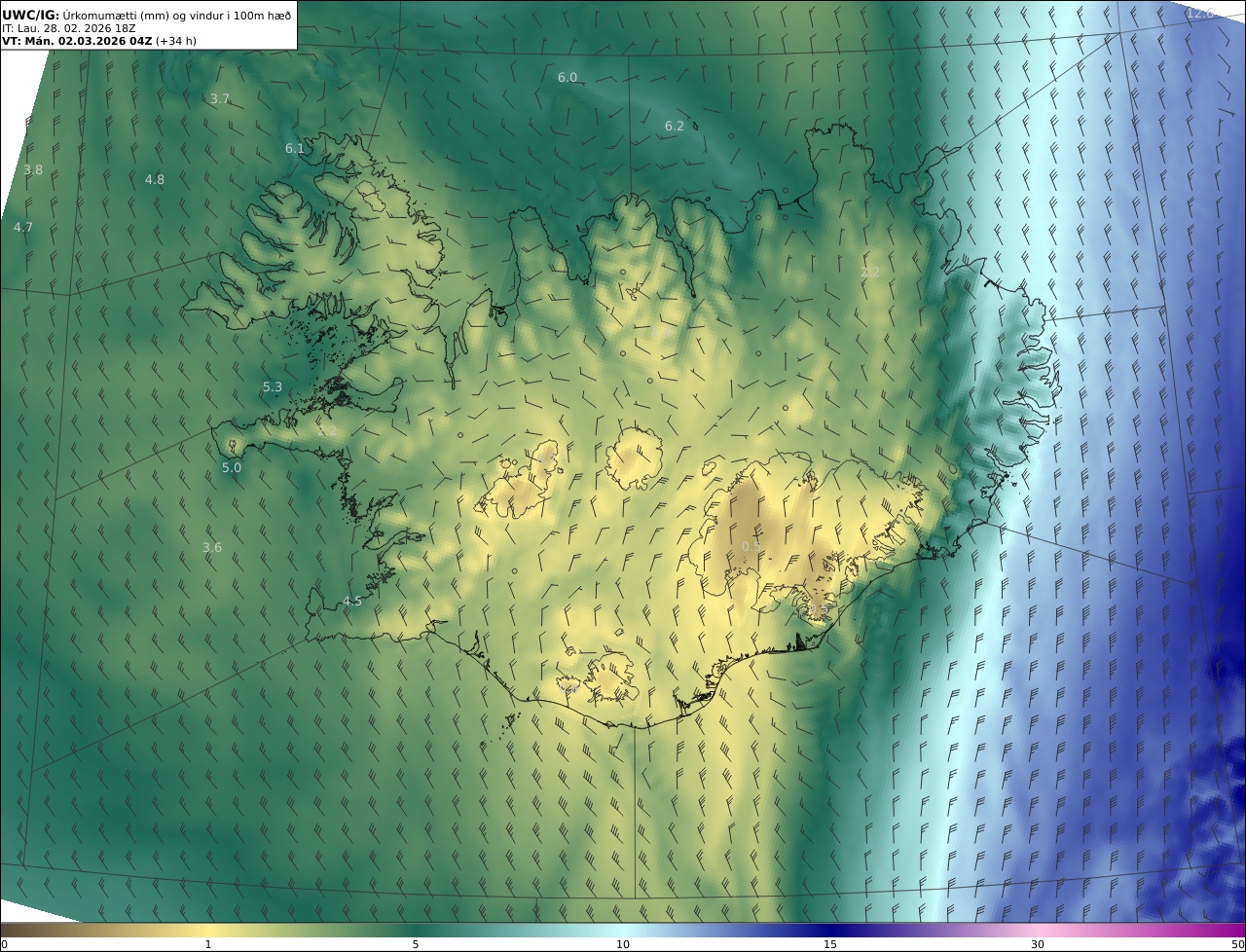Click the colorbar tick label 50
The image size is (1246, 952).
click(1238, 944)
